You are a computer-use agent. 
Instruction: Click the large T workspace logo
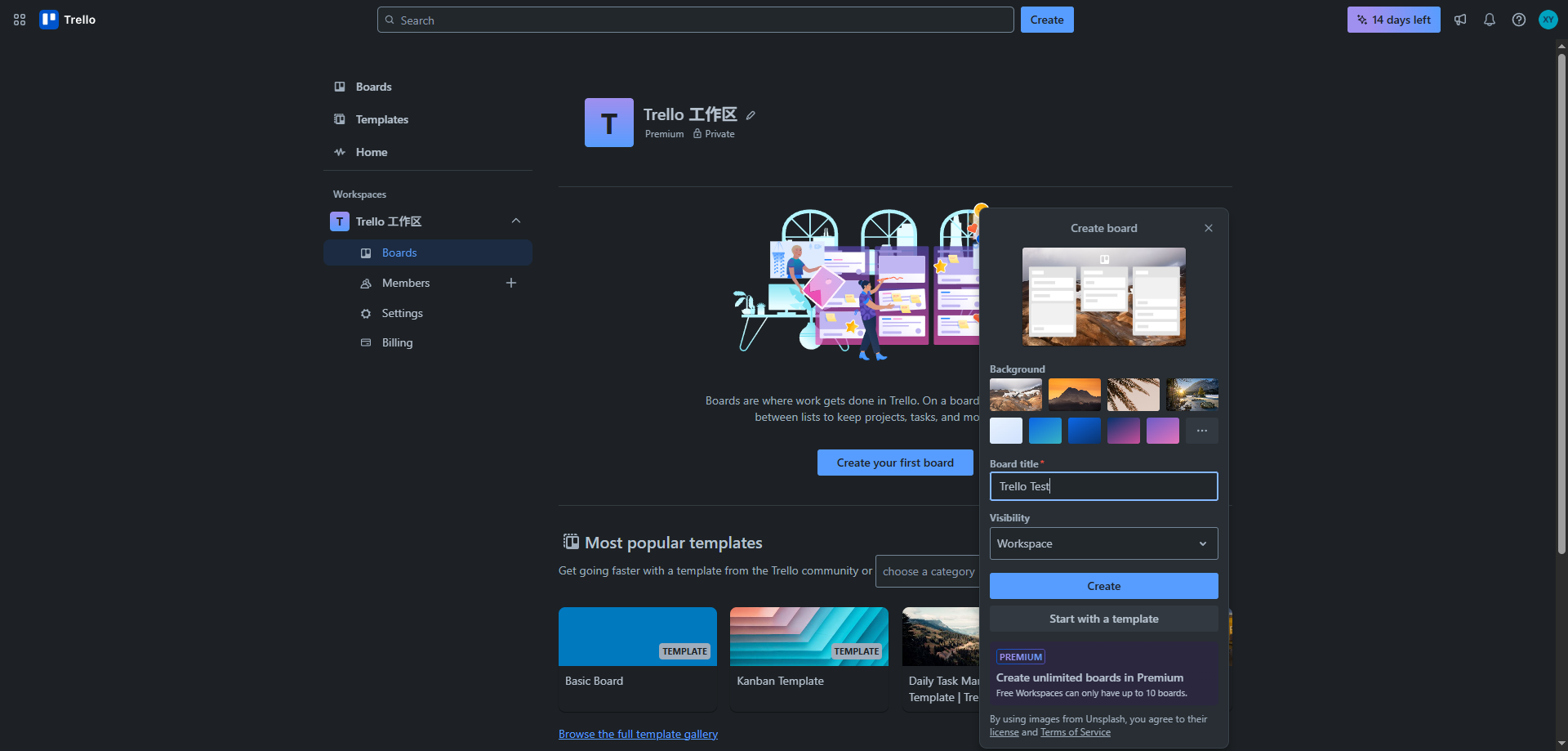coord(609,123)
